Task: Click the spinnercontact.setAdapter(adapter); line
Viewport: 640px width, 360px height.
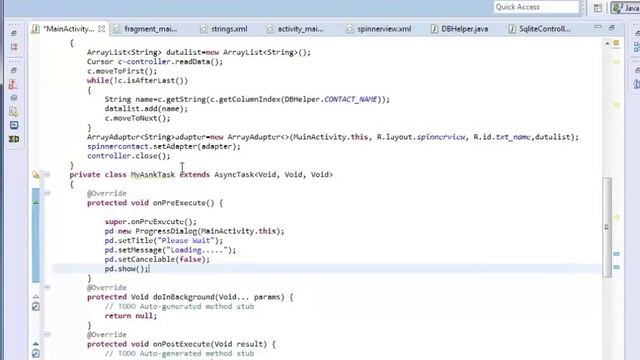Action: 164,147
